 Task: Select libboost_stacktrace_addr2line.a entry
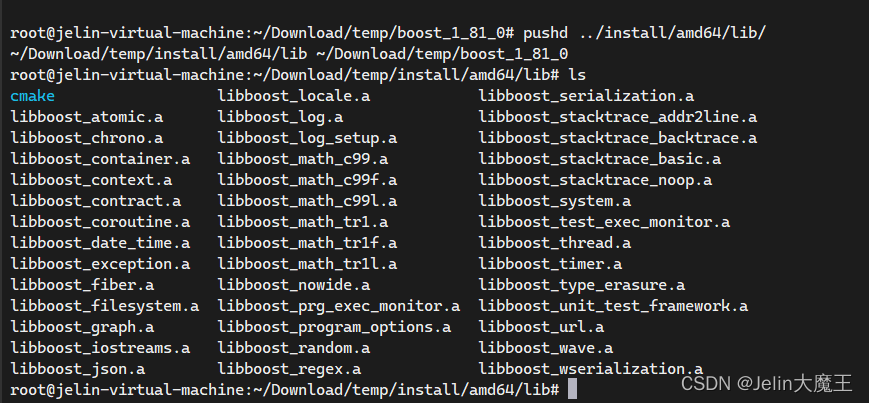618,118
